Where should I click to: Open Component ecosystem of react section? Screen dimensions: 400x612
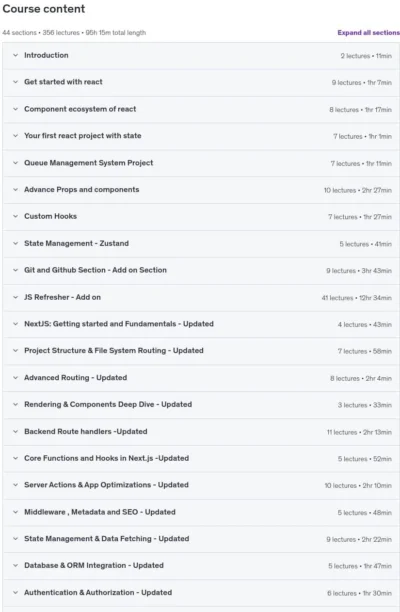pos(201,109)
